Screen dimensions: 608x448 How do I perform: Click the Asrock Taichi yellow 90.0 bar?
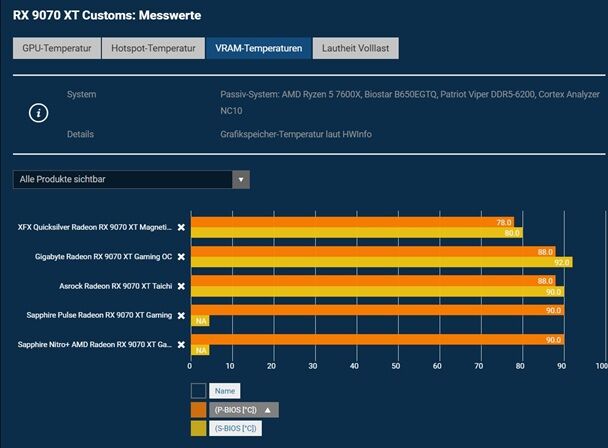click(x=377, y=292)
